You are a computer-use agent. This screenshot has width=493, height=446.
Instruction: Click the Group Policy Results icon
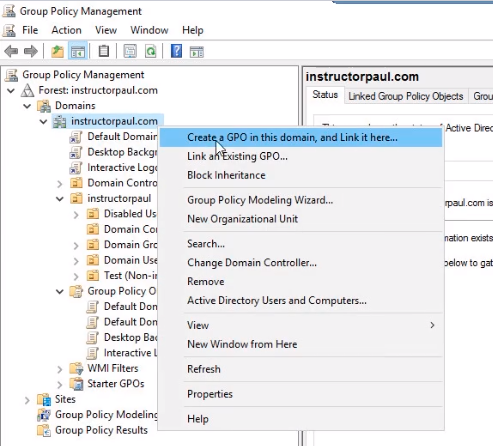44,430
